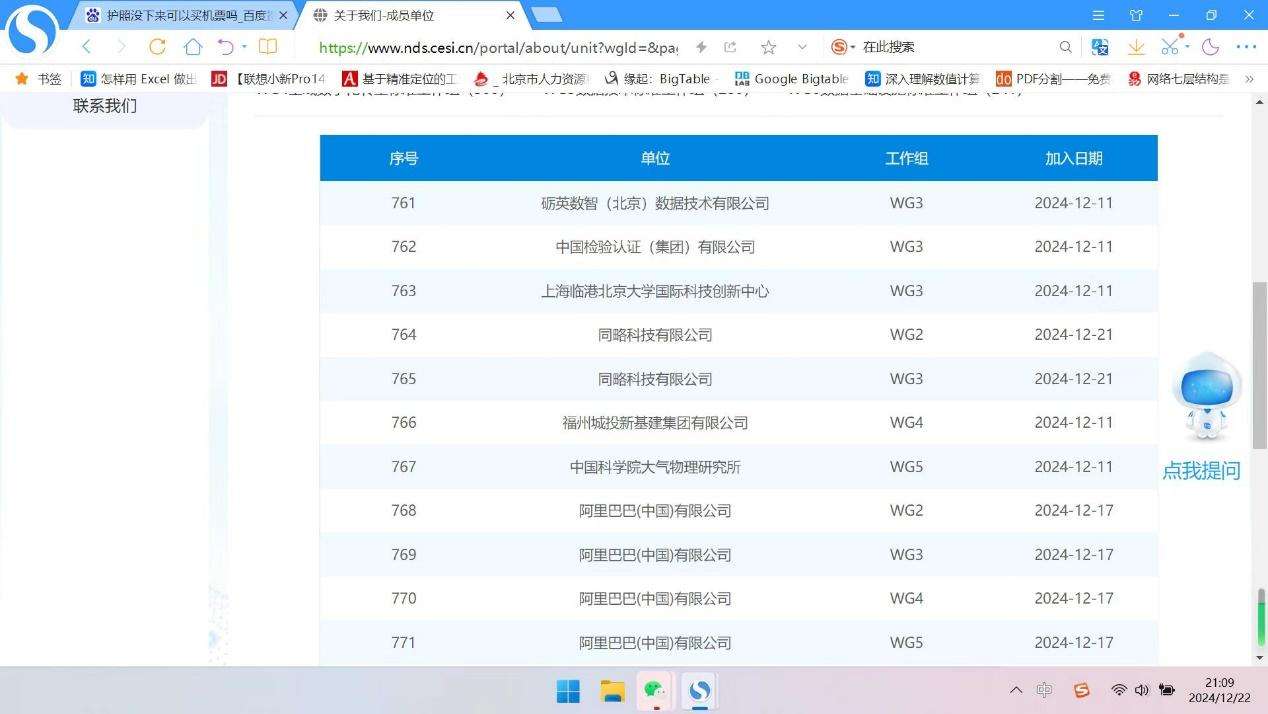Image resolution: width=1268 pixels, height=714 pixels.
Task: Open the translate page icon
Action: point(1100,47)
